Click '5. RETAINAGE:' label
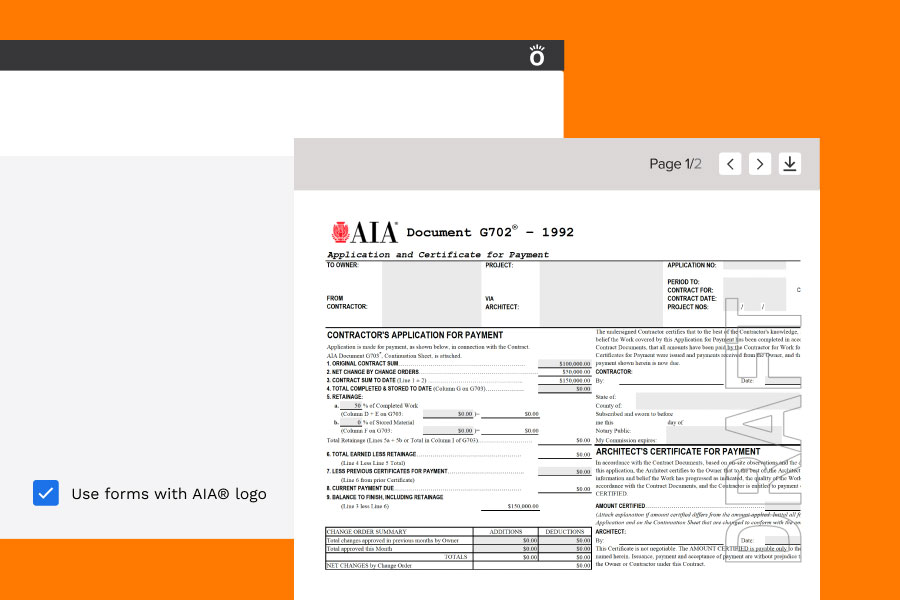 [345, 397]
